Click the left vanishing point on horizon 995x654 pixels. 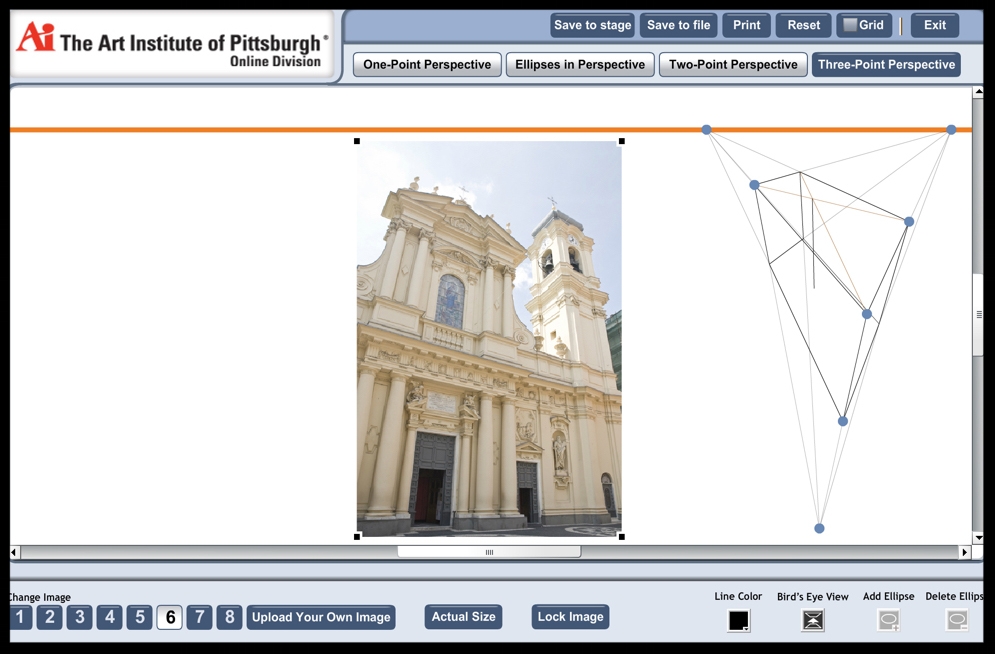[706, 129]
